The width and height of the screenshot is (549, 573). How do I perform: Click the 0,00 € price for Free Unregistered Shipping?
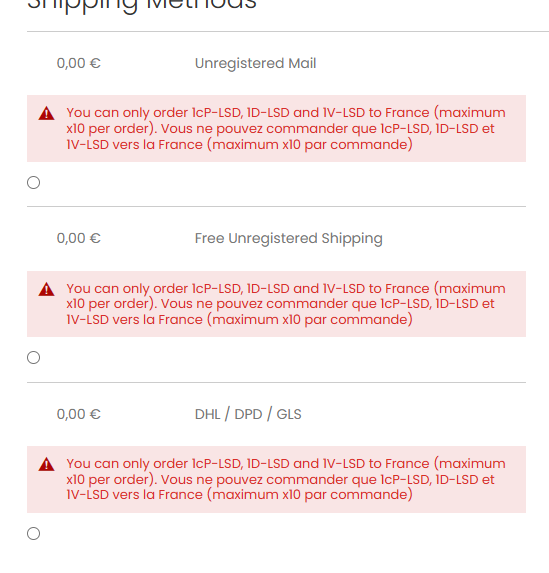pyautogui.click(x=79, y=238)
